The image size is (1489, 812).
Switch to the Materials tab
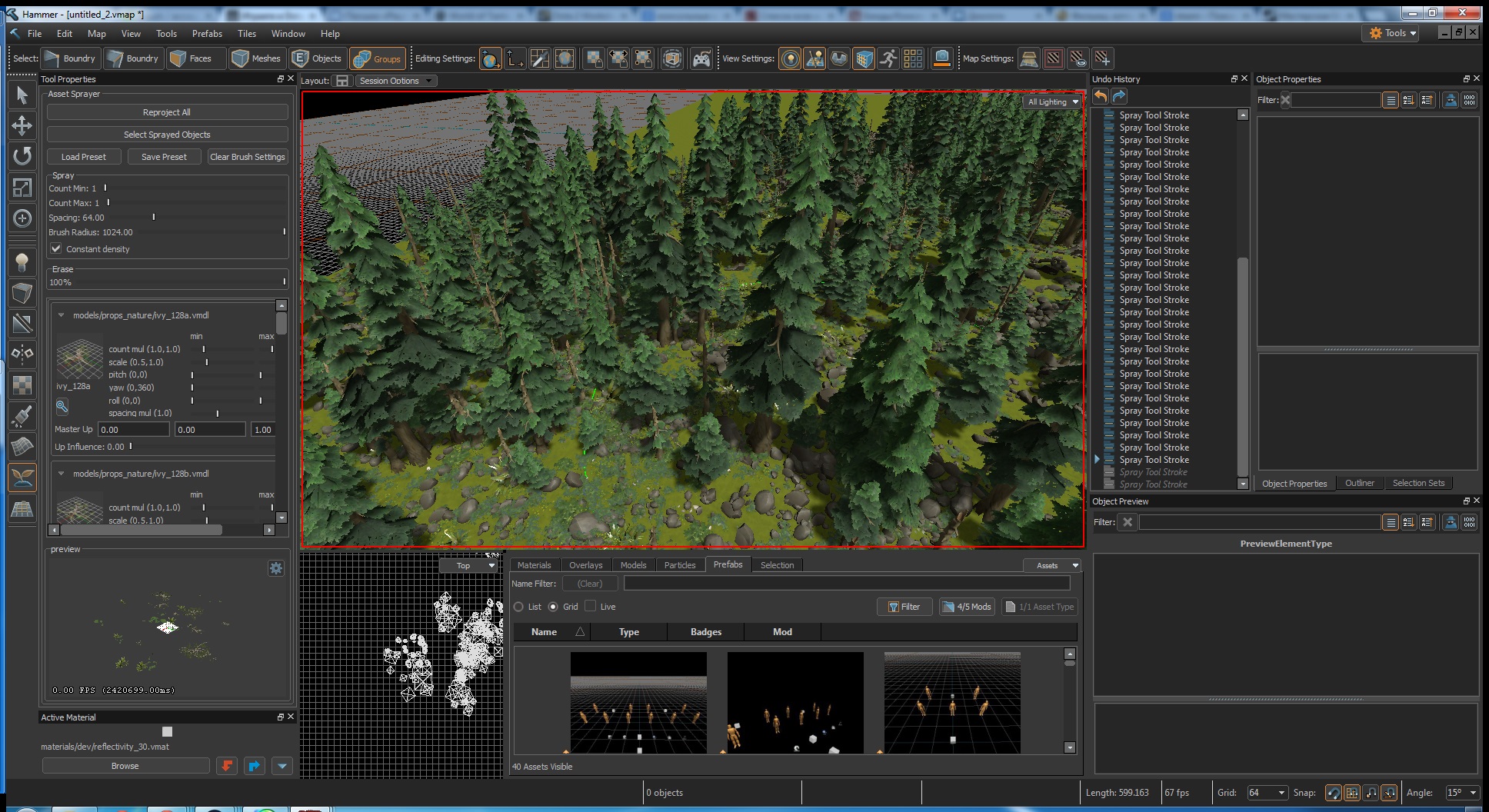535,565
